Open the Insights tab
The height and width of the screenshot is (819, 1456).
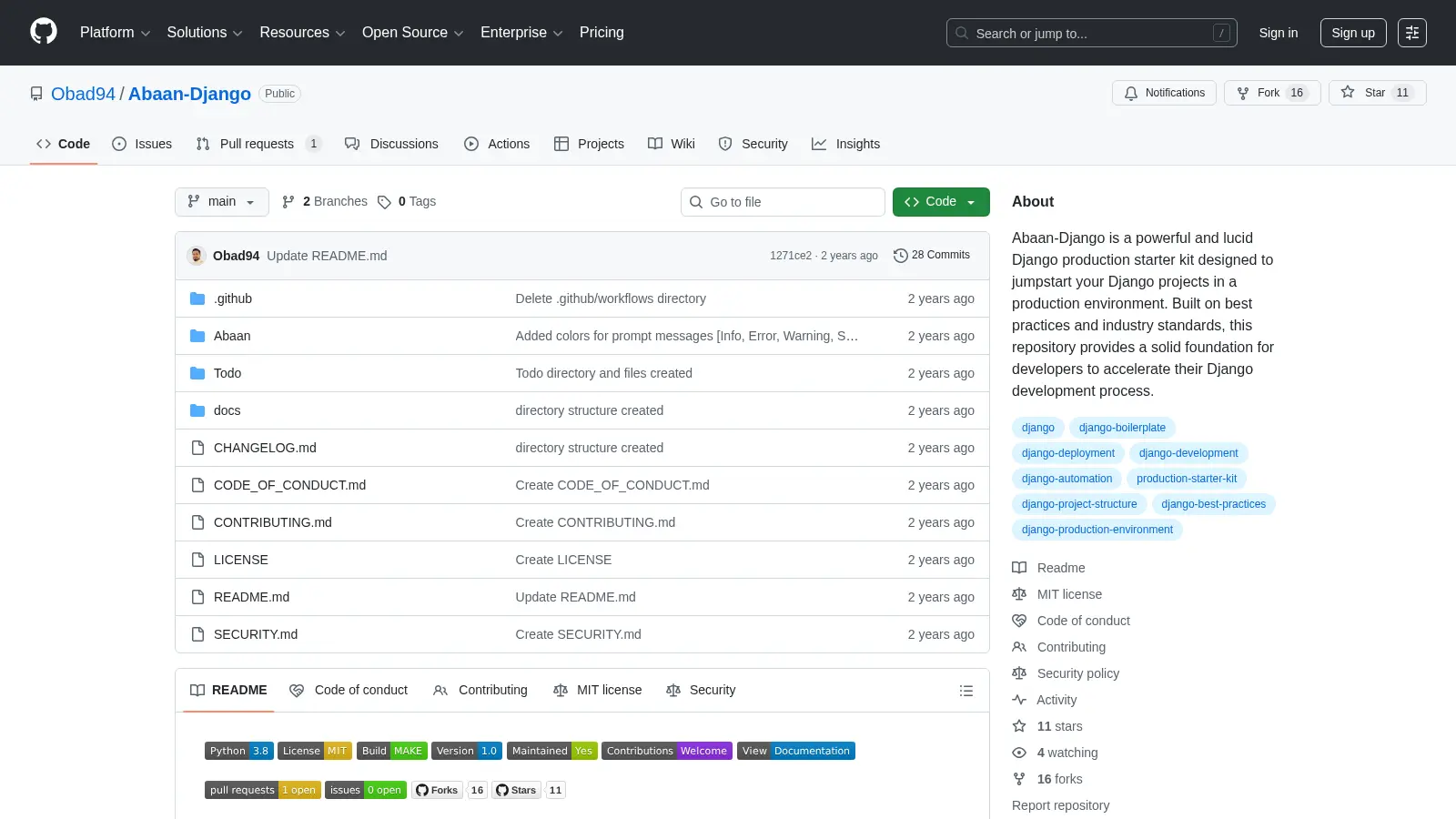point(846,144)
